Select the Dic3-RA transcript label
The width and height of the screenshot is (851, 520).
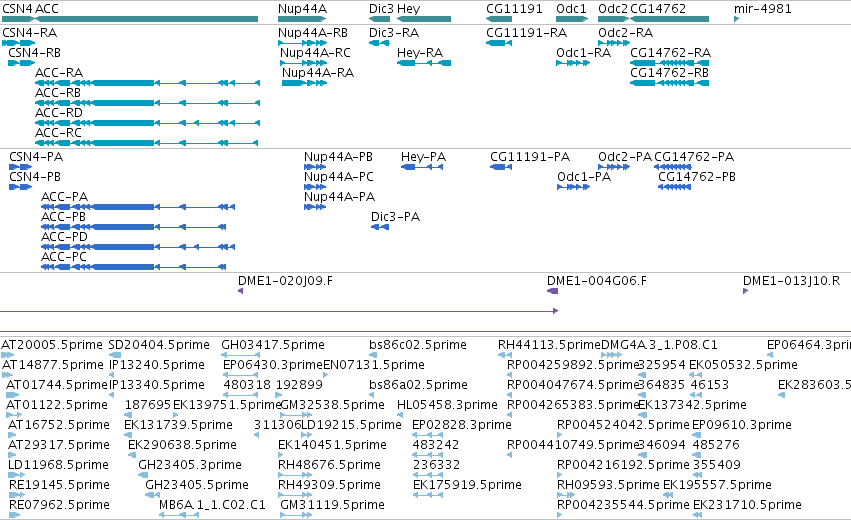click(394, 33)
